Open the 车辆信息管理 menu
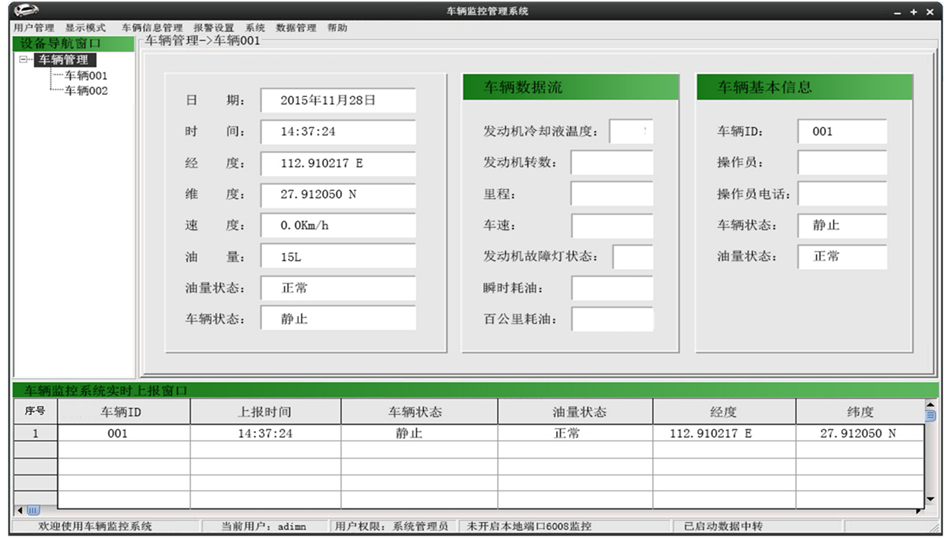944x538 pixels. click(152, 28)
